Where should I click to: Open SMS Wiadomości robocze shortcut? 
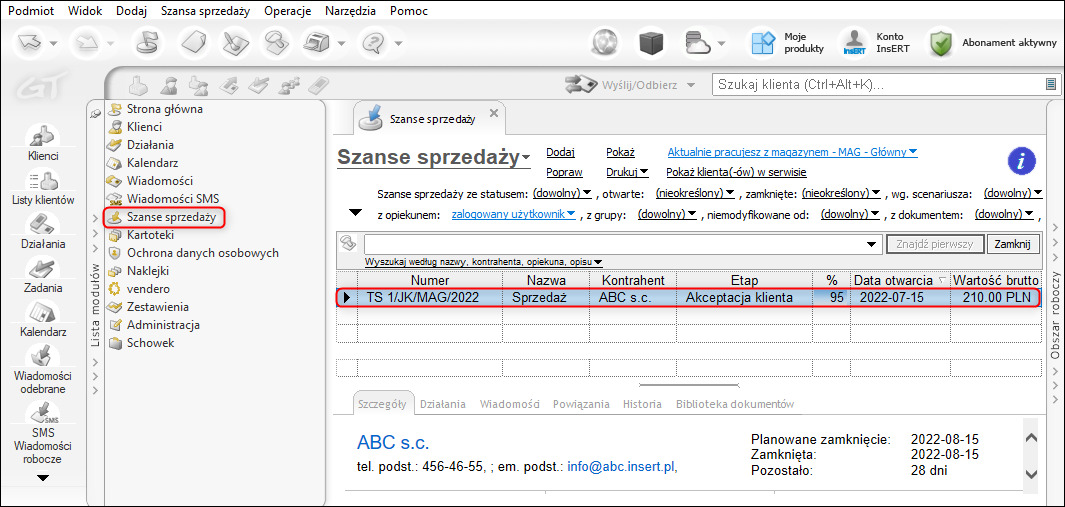coord(43,432)
